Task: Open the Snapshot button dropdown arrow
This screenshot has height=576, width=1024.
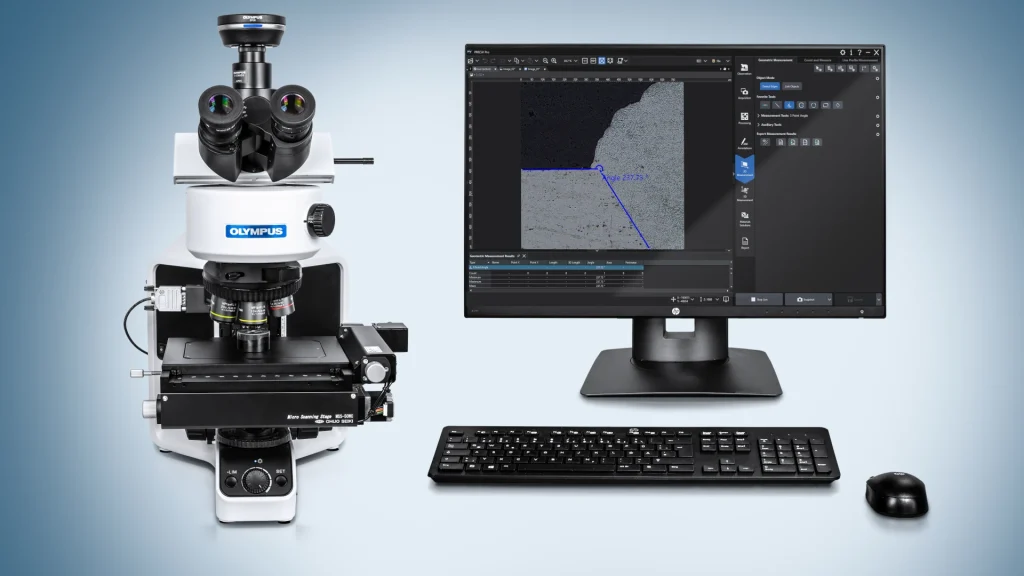Action: 829,299
